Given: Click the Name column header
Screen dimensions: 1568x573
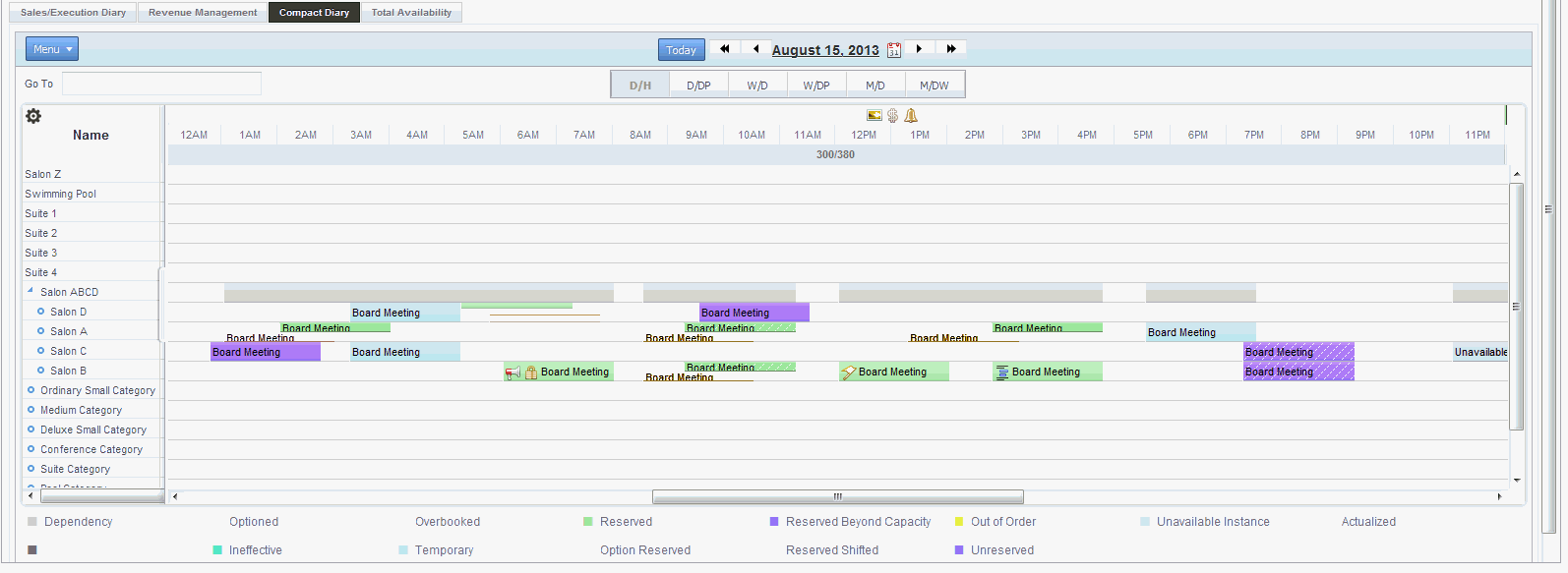Looking at the screenshot, I should (90, 135).
